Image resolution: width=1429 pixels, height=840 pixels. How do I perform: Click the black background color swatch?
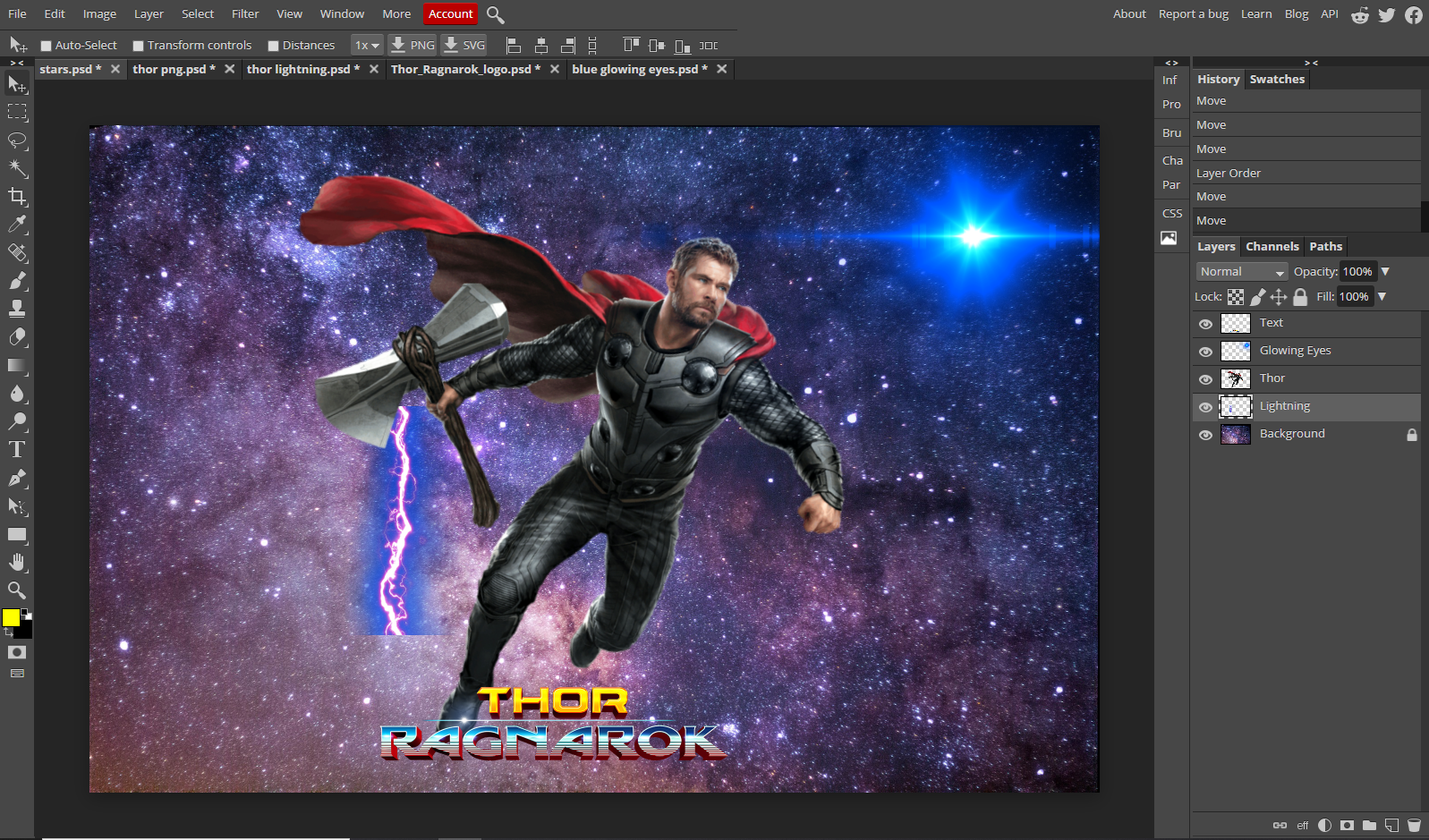[x=25, y=632]
